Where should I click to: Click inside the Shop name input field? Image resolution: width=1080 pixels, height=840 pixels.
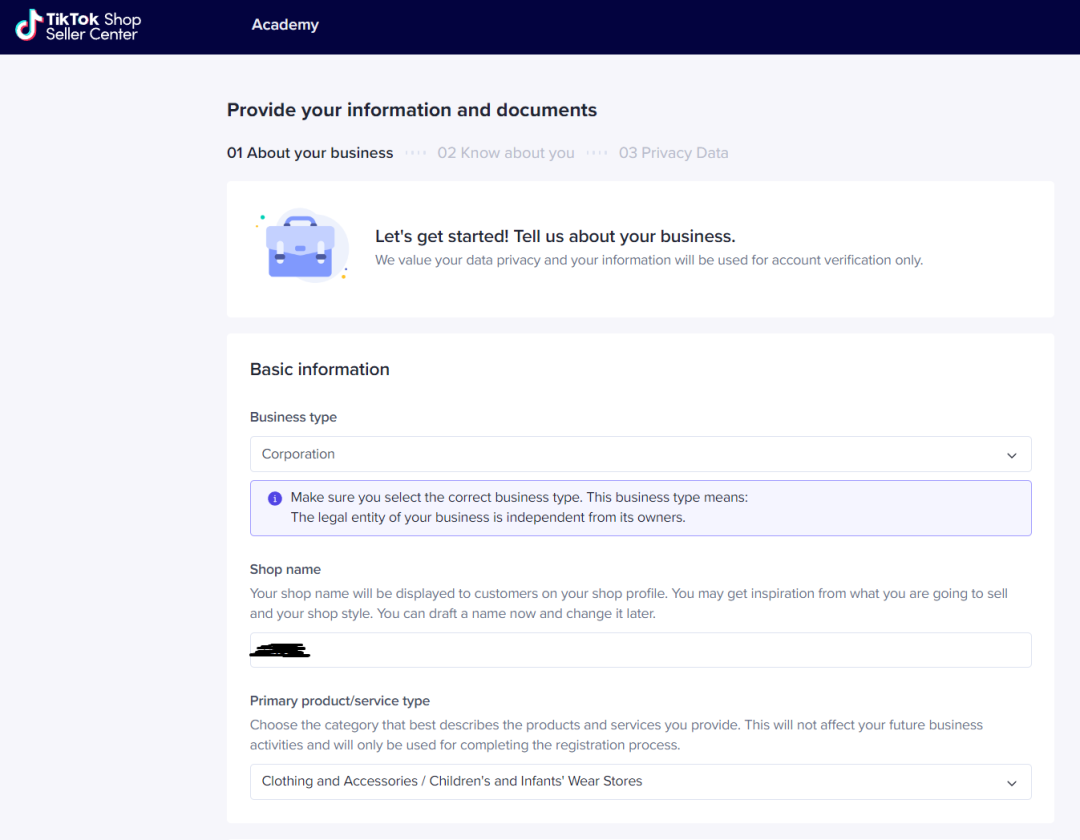pos(660,650)
